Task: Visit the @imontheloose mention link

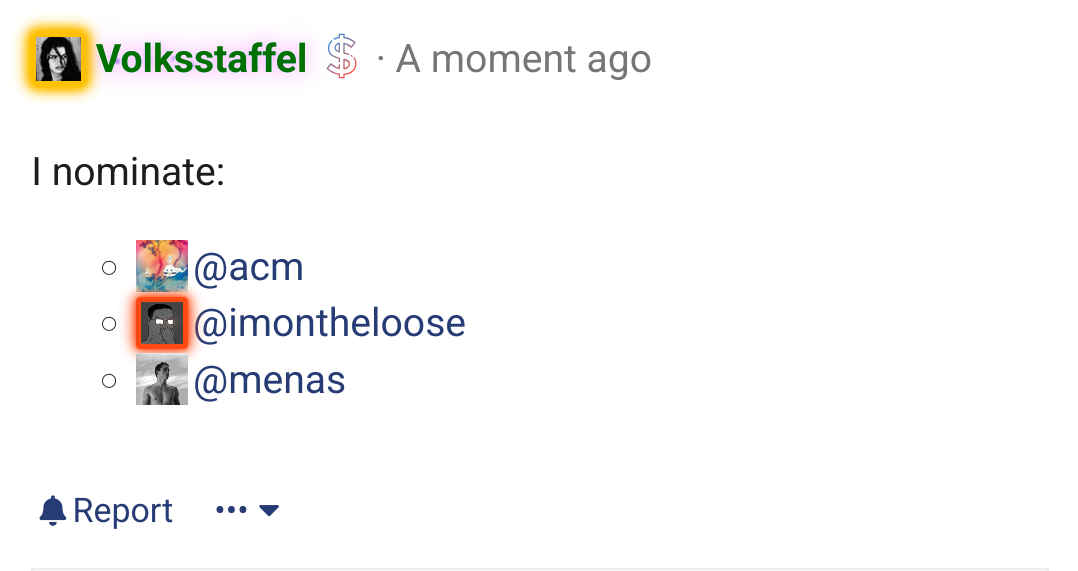Action: (x=330, y=323)
